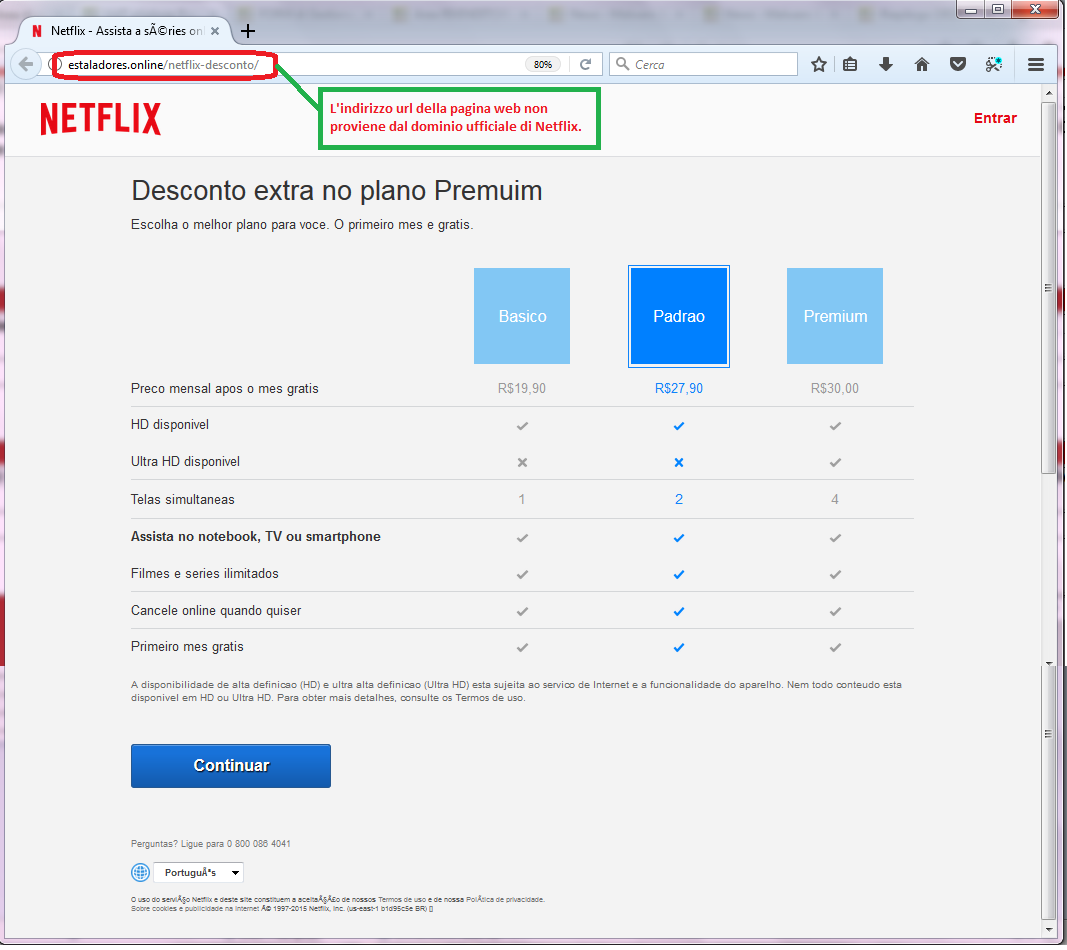Click the Continuar button
The image size is (1067, 950).
[231, 766]
